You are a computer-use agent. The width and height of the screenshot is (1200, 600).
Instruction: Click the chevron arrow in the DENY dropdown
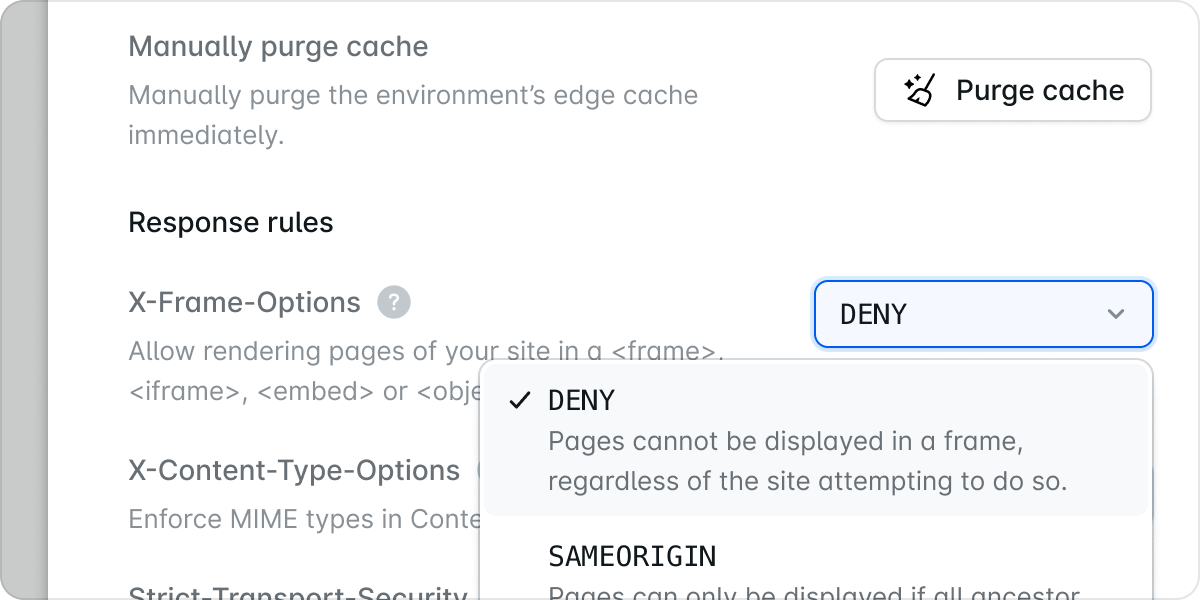pyautogui.click(x=1116, y=315)
